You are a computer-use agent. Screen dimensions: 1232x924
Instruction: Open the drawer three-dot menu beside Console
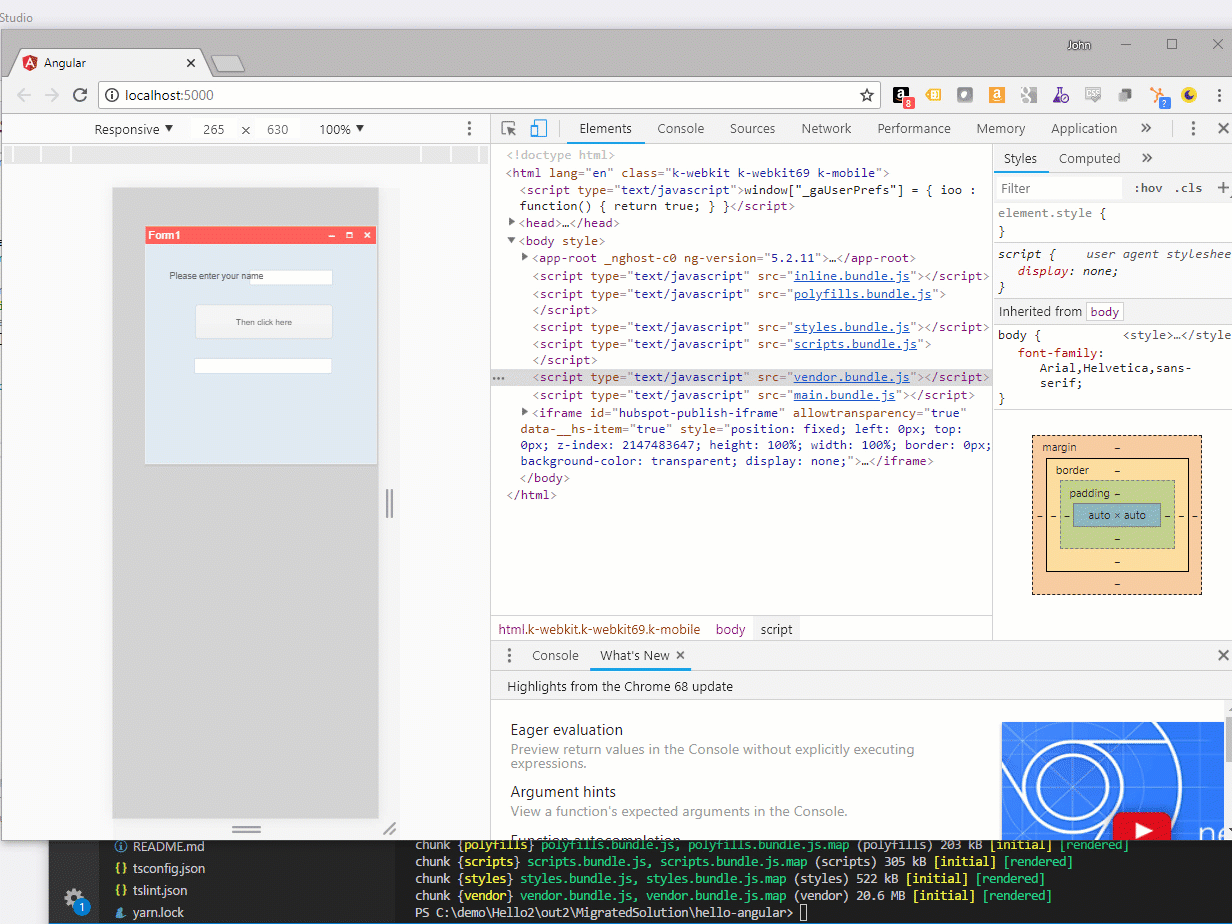tap(509, 655)
